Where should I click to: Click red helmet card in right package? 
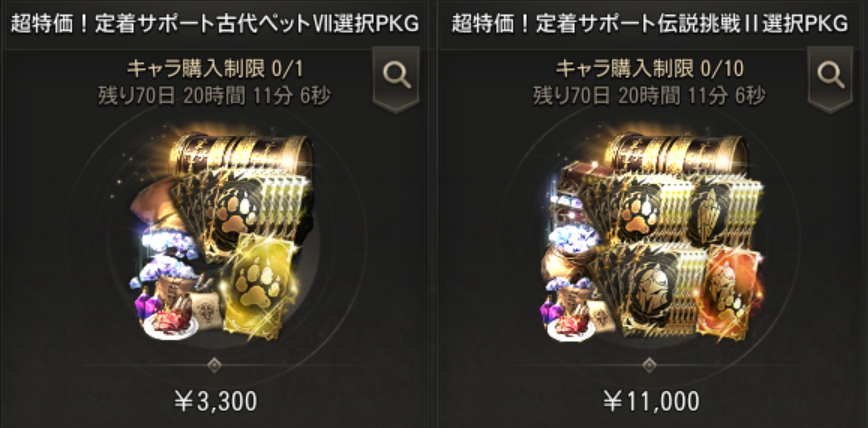coord(728,291)
